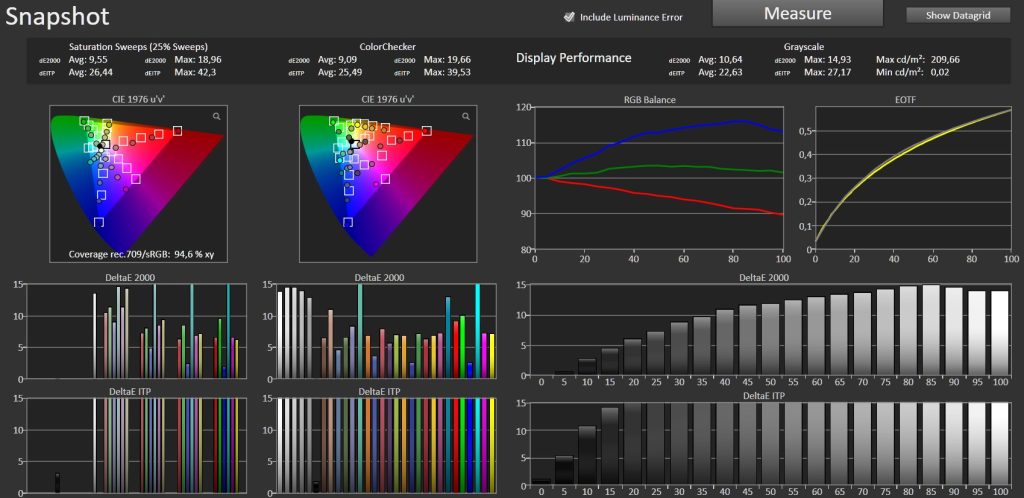Image resolution: width=1024 pixels, height=498 pixels.
Task: Select the 100 bar in grayscale DeltaE 2000
Action: (x=997, y=332)
